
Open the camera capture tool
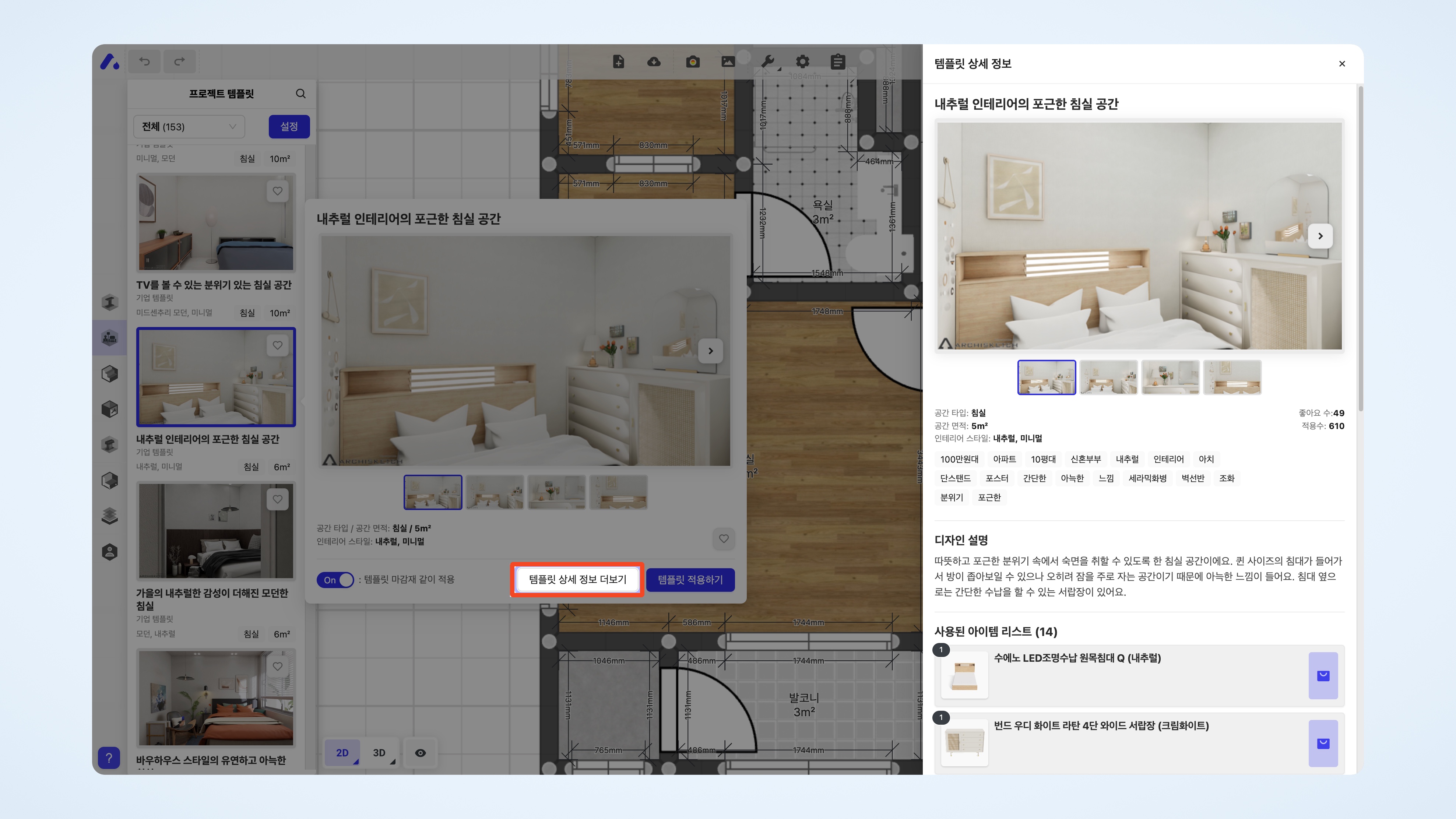[x=692, y=61]
